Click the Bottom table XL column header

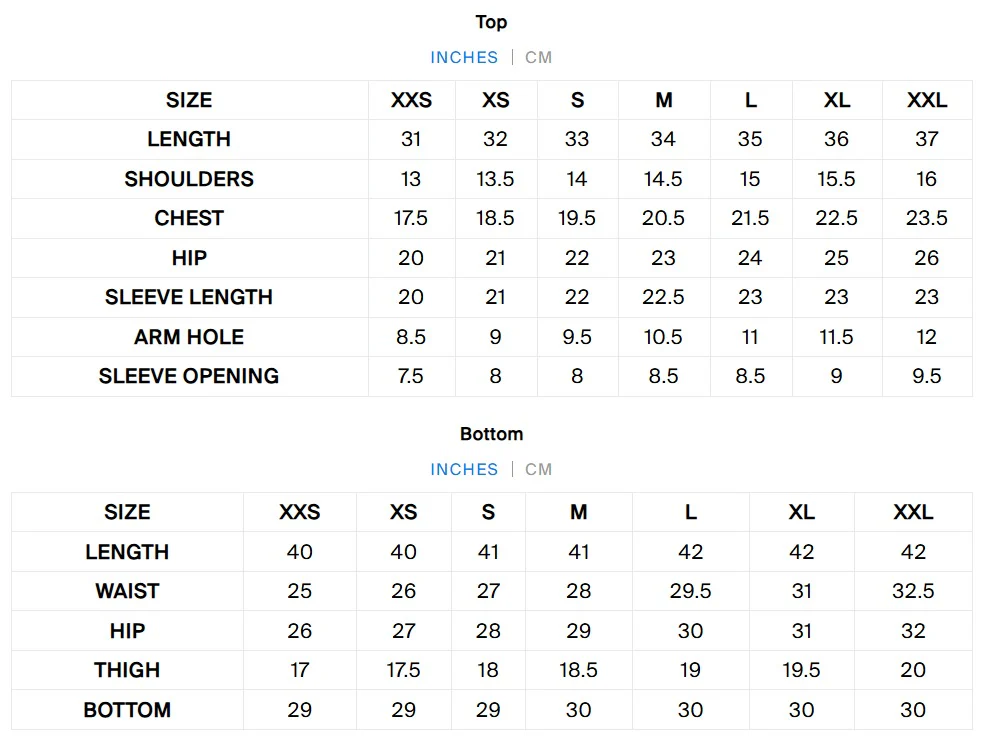[801, 512]
